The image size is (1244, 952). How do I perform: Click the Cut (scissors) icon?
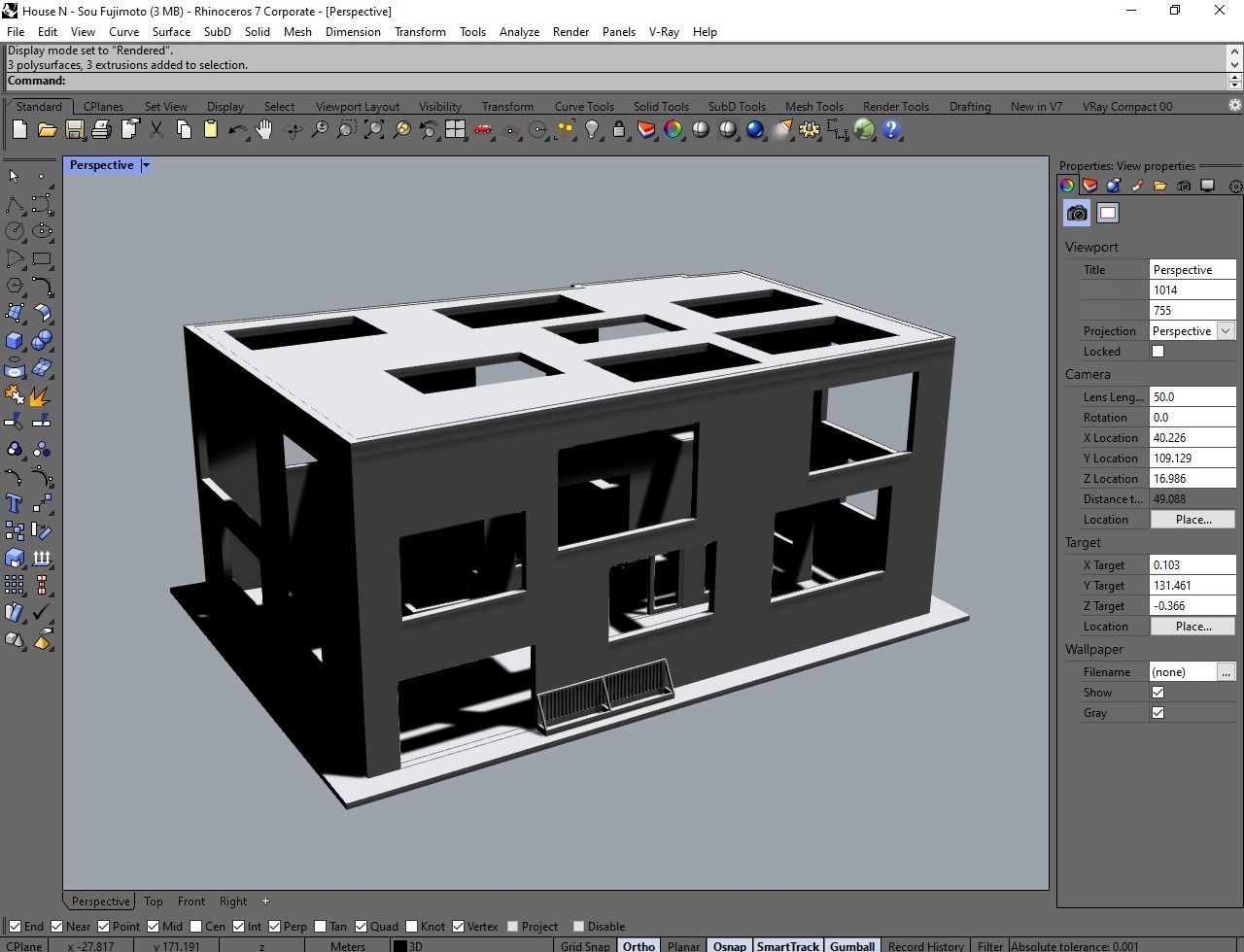click(x=155, y=129)
